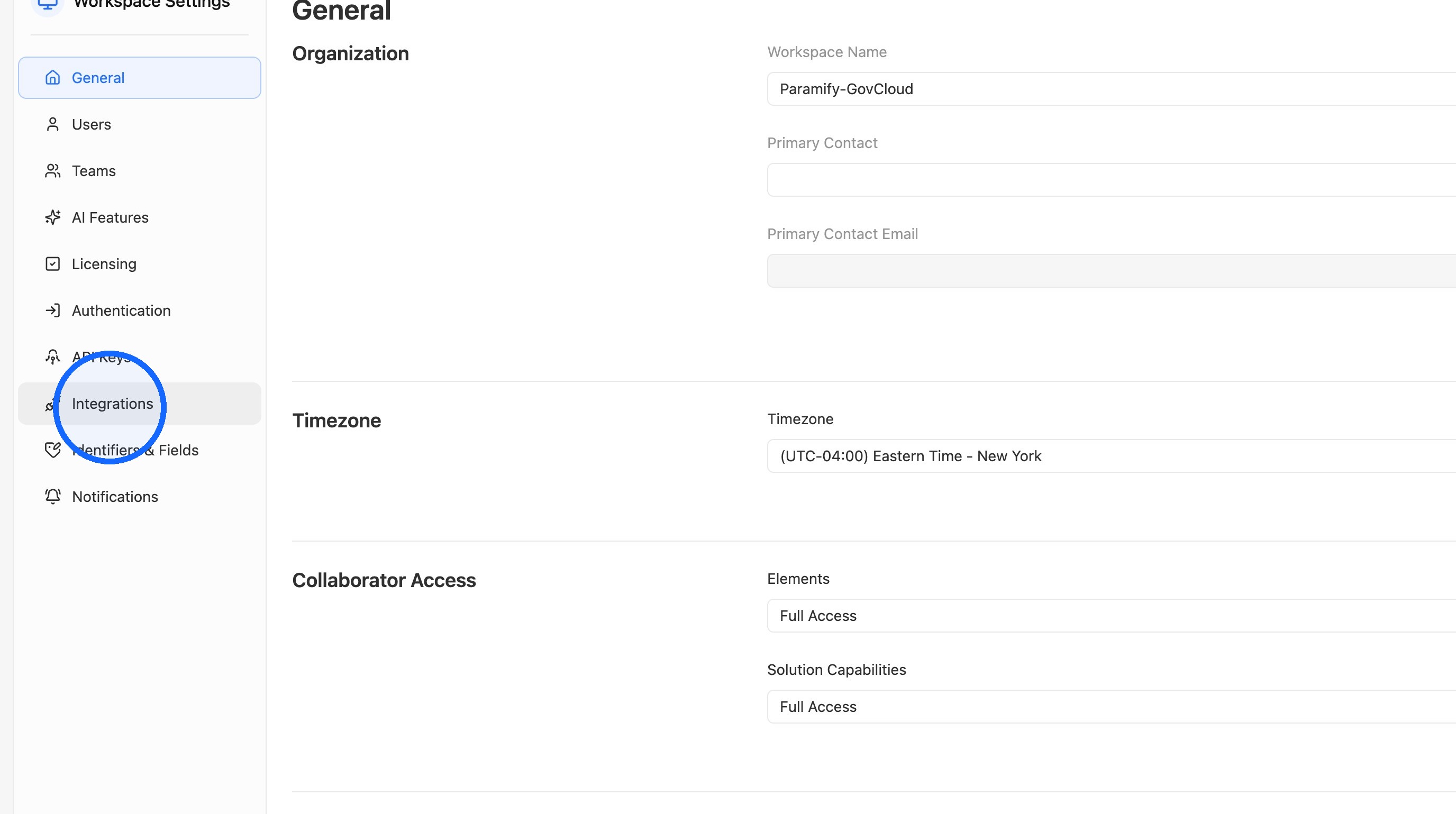Click the Organization section heading
Viewport: 1456px width, 814px height.
click(350, 53)
